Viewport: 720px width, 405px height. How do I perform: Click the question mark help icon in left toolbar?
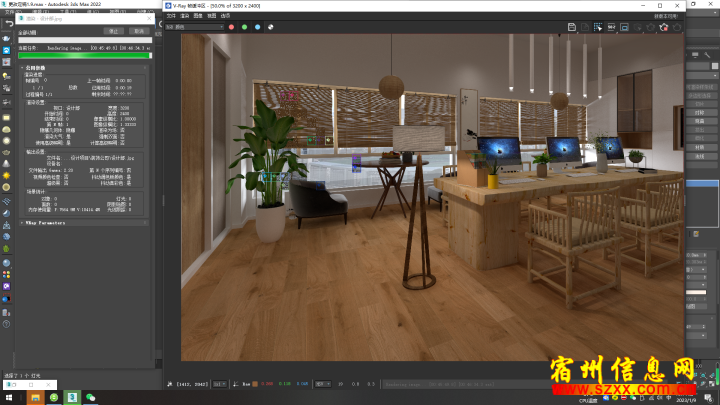[6, 324]
